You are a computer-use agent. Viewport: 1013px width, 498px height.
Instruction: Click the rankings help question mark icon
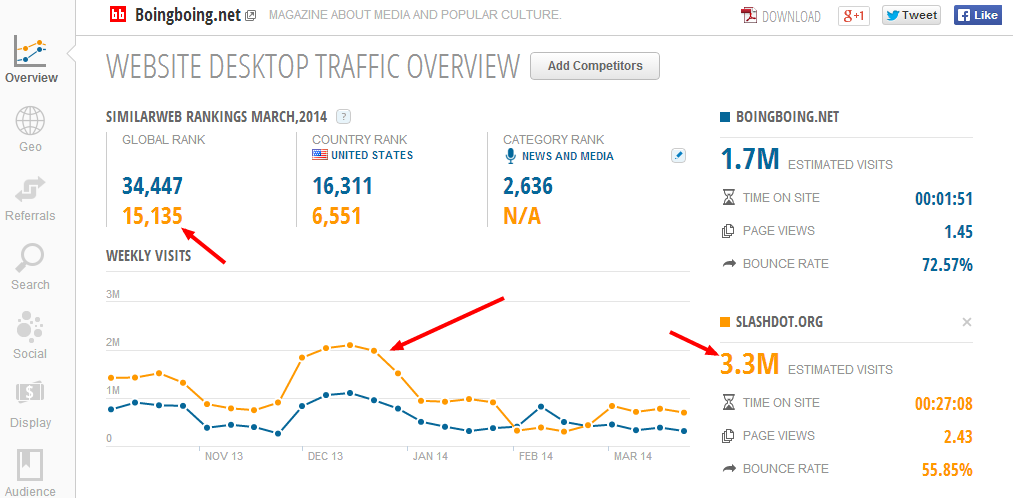[x=344, y=117]
